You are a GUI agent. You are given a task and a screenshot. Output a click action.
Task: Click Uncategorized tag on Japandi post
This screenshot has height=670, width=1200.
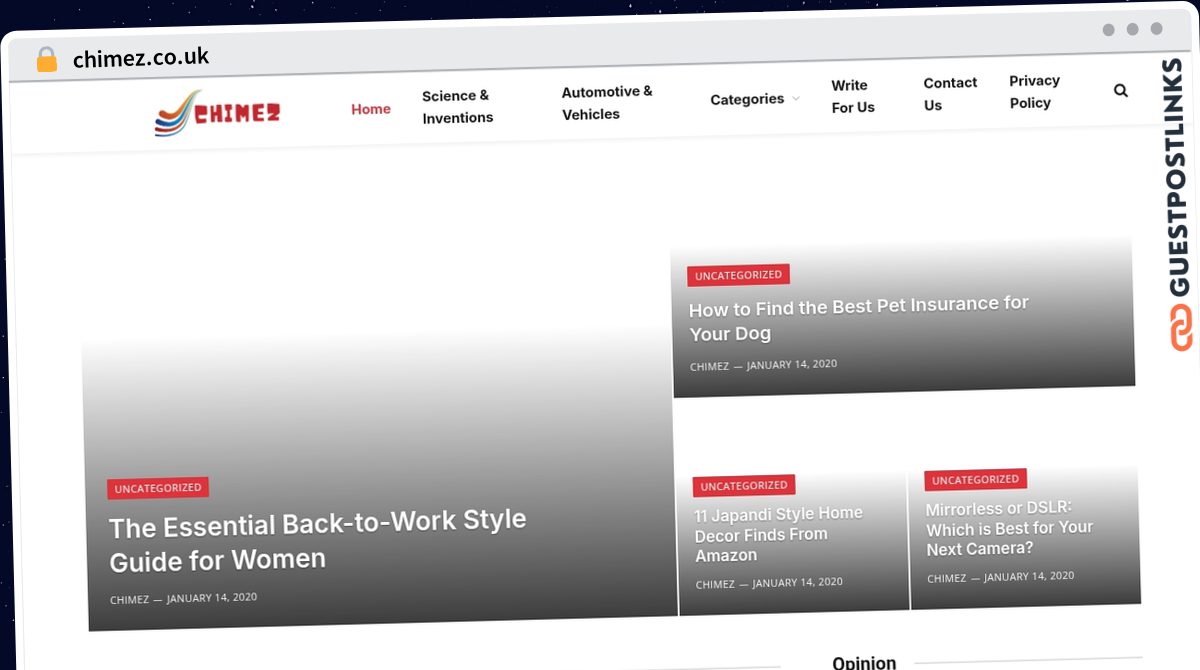point(743,486)
